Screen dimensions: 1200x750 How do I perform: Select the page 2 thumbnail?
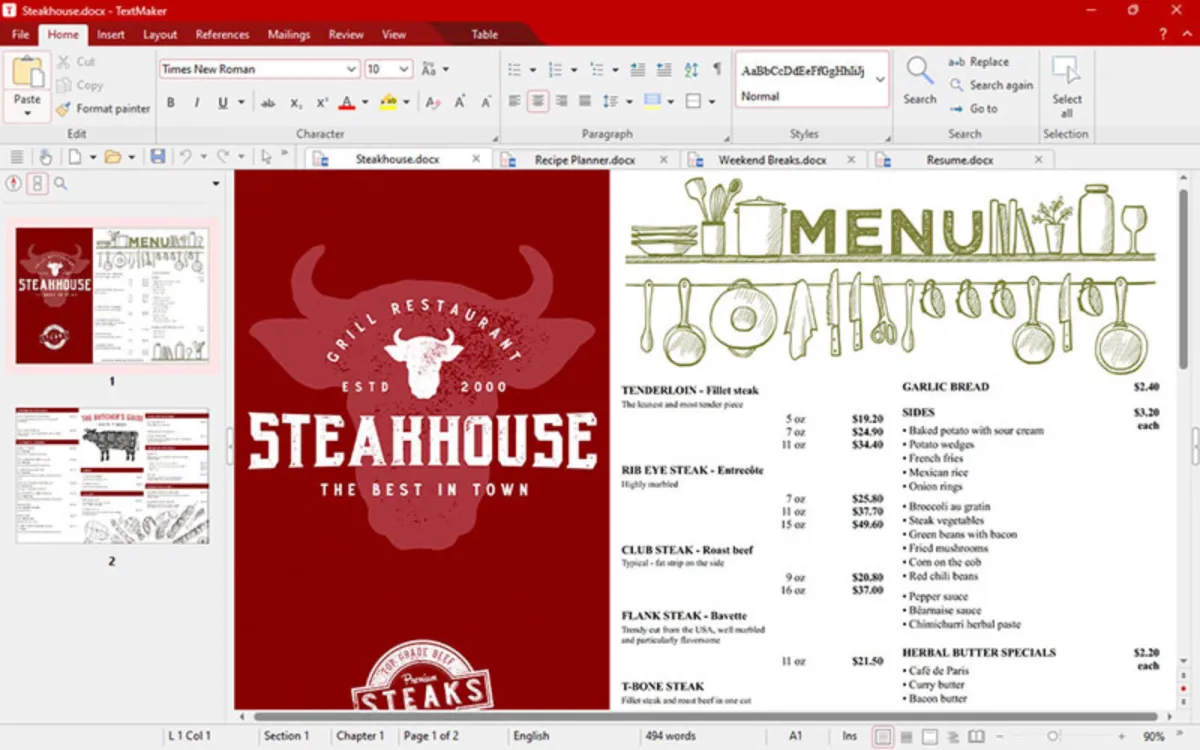(x=112, y=476)
